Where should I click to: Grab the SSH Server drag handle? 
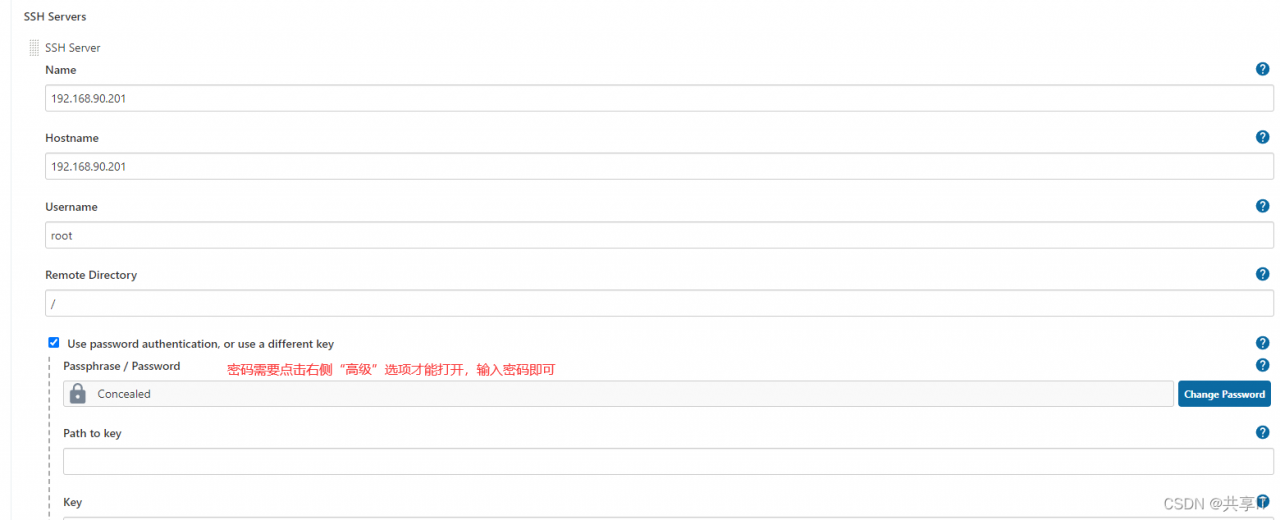pos(34,47)
